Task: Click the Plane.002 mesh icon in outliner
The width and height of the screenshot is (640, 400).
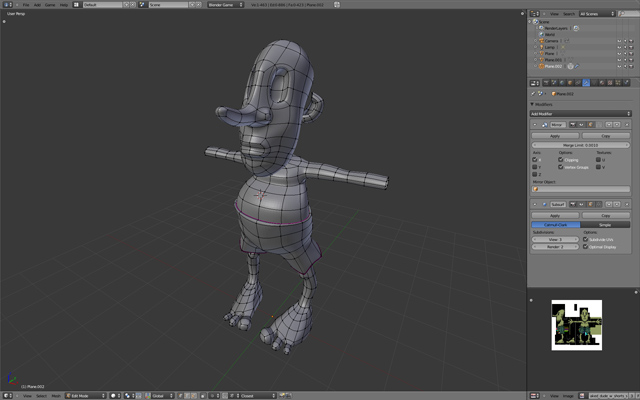Action: point(541,67)
